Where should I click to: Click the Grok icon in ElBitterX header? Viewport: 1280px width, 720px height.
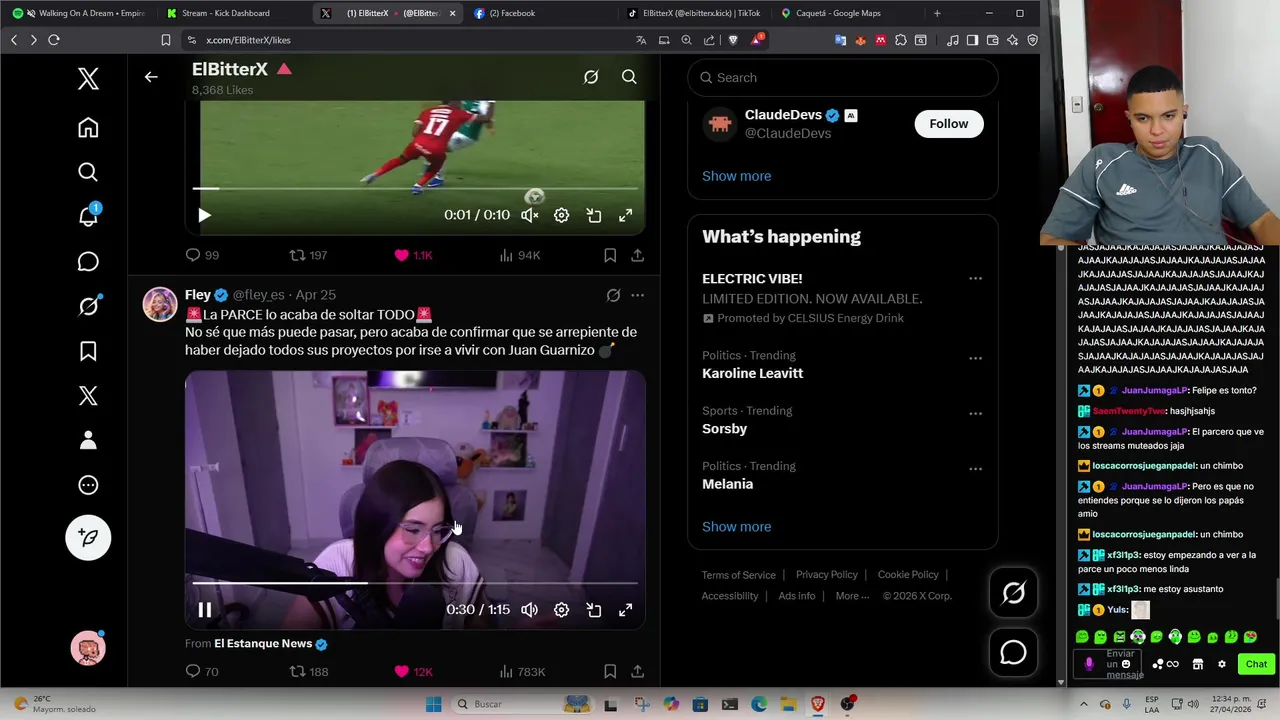click(591, 77)
